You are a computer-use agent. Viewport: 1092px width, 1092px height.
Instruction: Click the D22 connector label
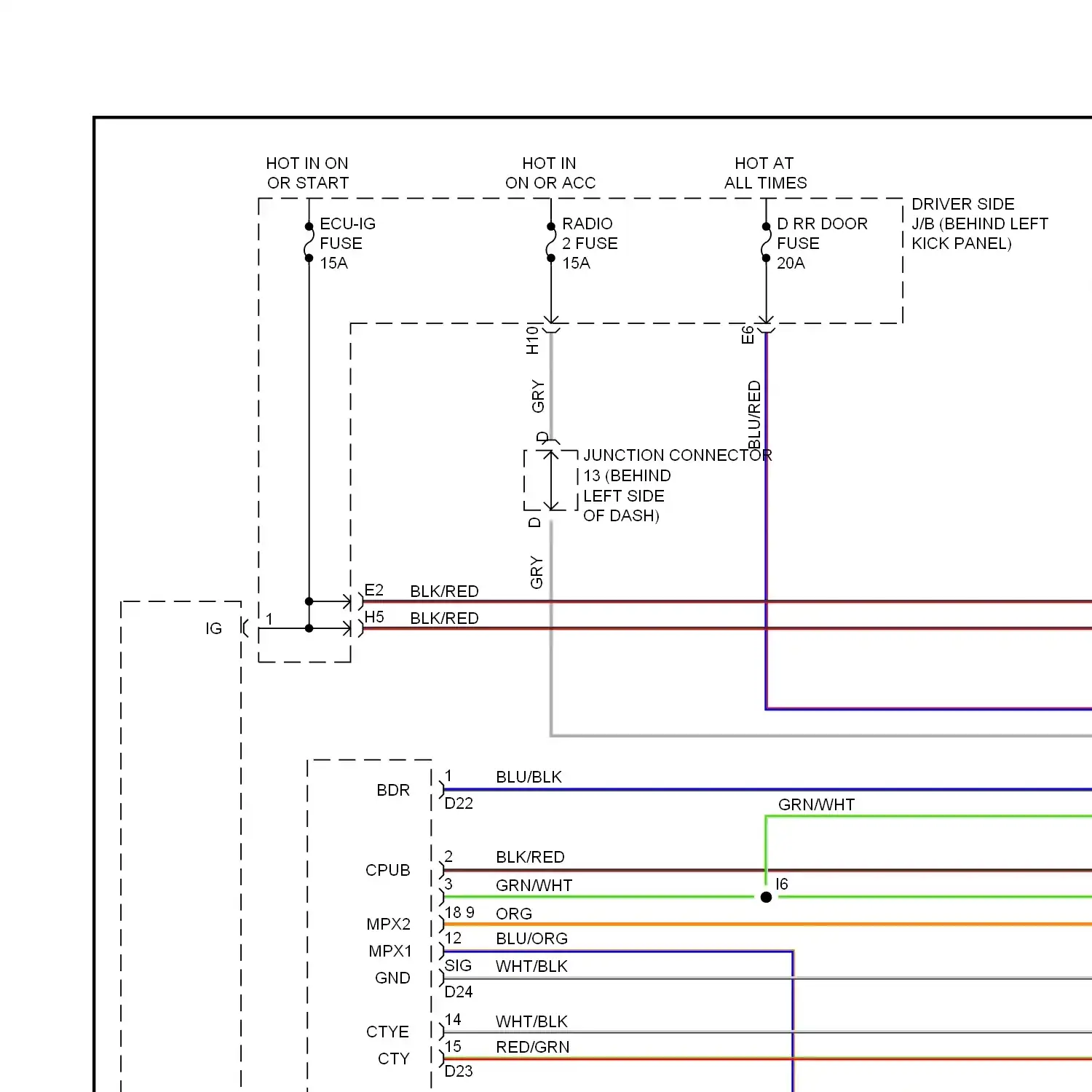tap(459, 803)
